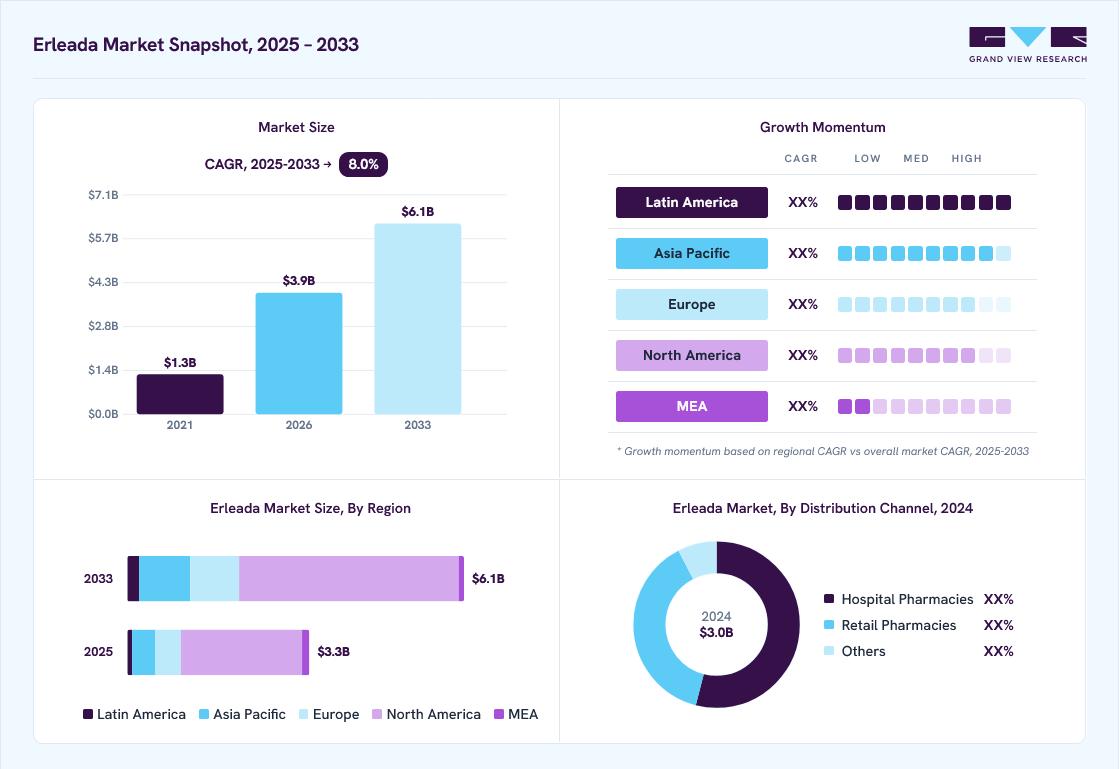Click North America segment of 2025 bar
Viewport: 1120px width, 769px height.
(241, 652)
